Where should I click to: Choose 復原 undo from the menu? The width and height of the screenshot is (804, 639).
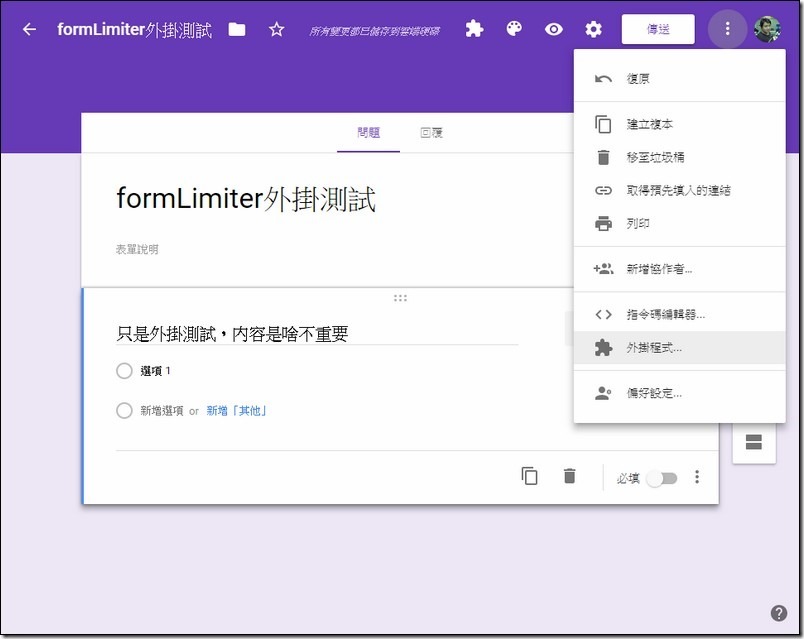tap(679, 78)
